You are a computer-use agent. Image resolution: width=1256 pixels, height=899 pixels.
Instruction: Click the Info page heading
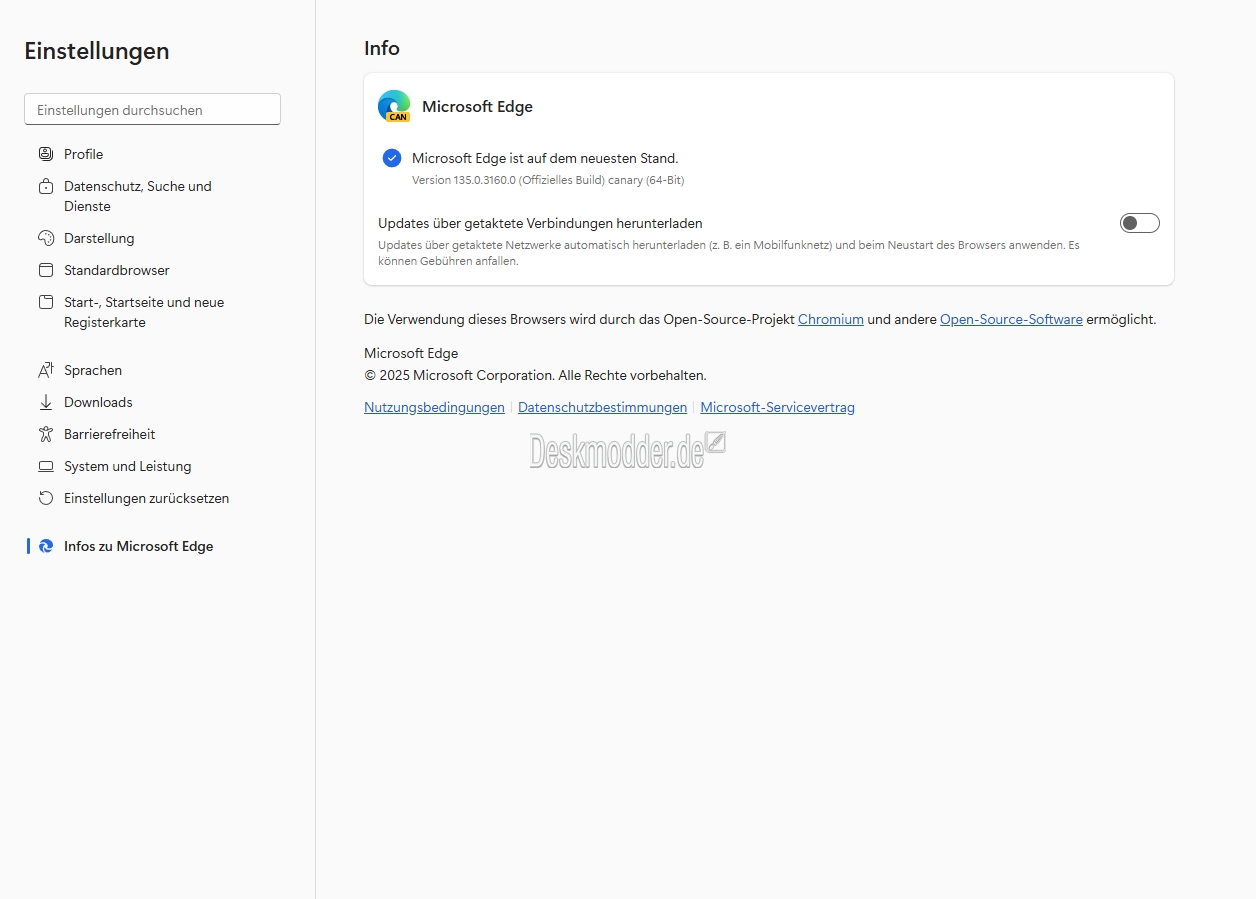[382, 48]
